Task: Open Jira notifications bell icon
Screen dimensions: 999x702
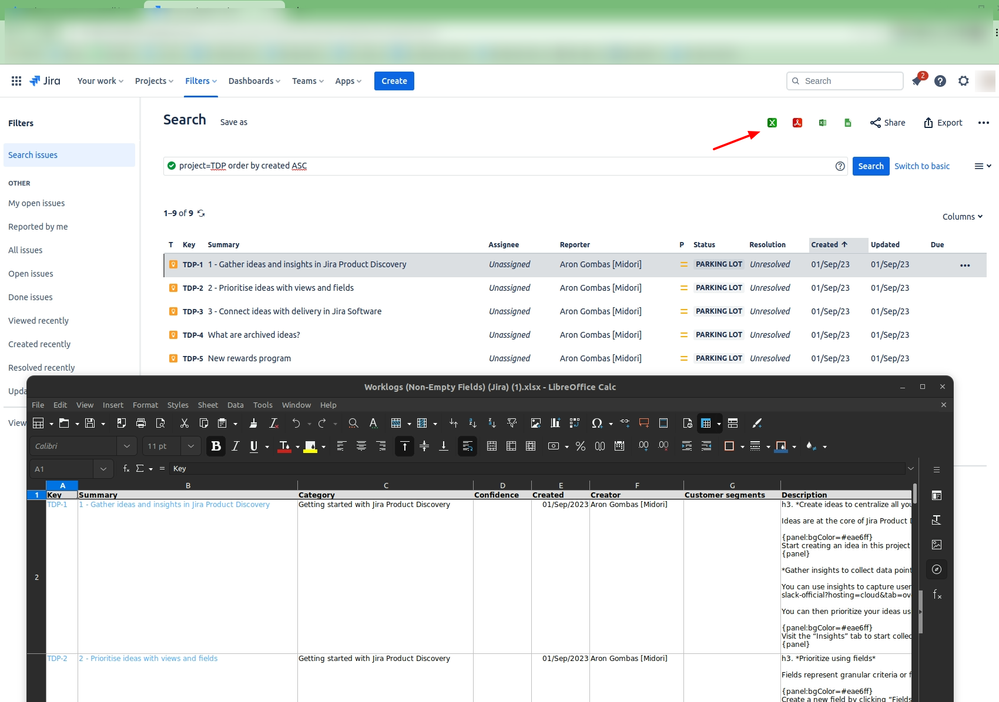Action: click(917, 80)
